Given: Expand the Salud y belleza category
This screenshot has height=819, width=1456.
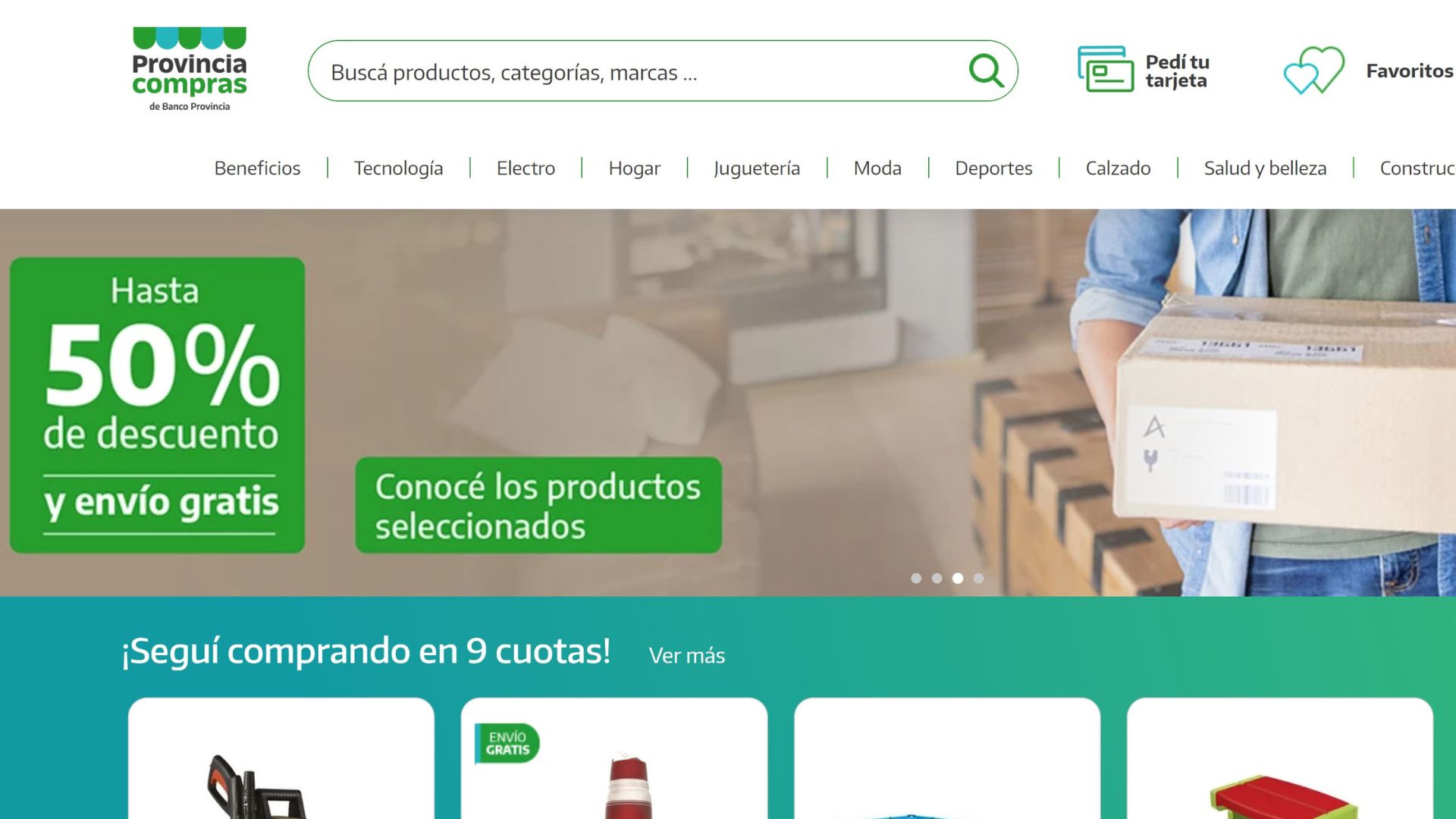Looking at the screenshot, I should pyautogui.click(x=1263, y=168).
